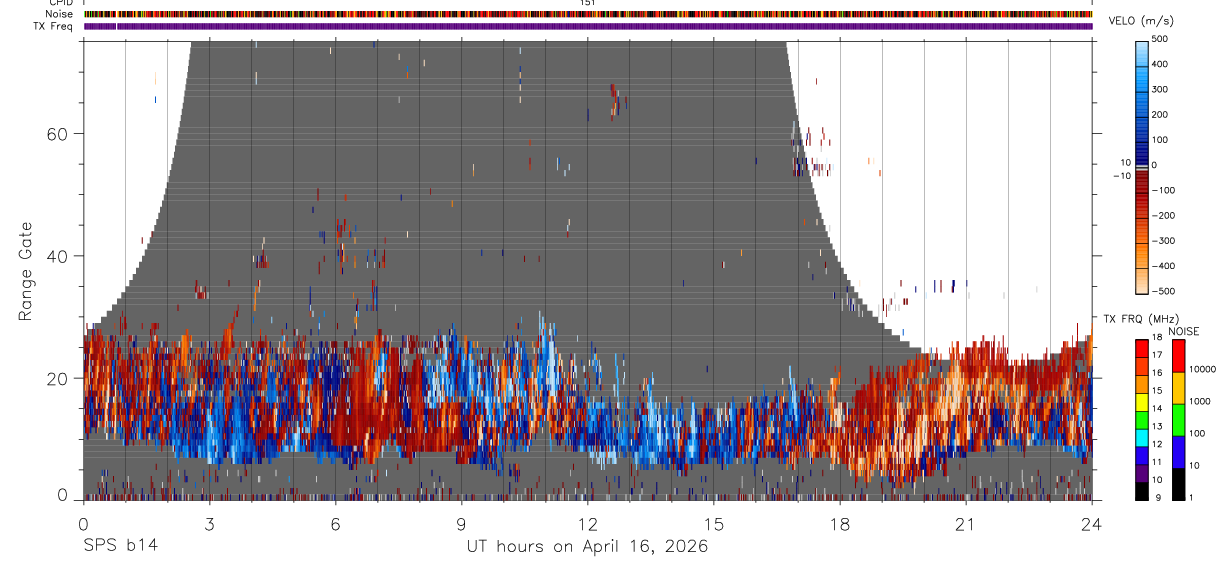Click the purple TX Freq strip above the plot
This screenshot has width=1228, height=567.
pos(588,26)
